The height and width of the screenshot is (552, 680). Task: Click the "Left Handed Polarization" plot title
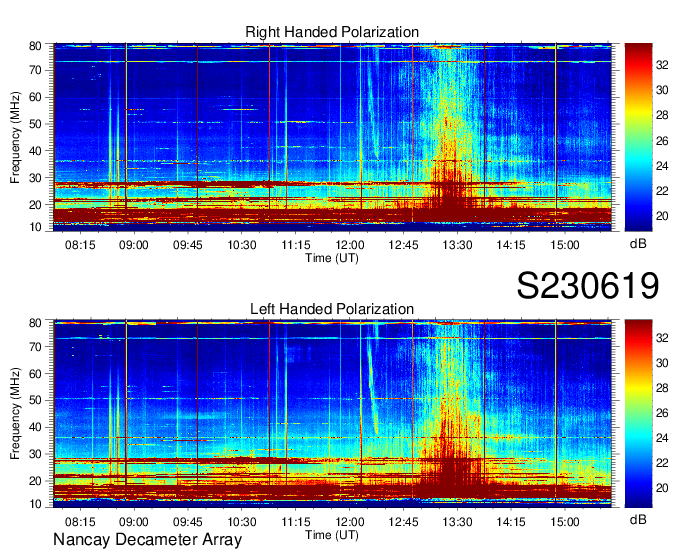[332, 309]
